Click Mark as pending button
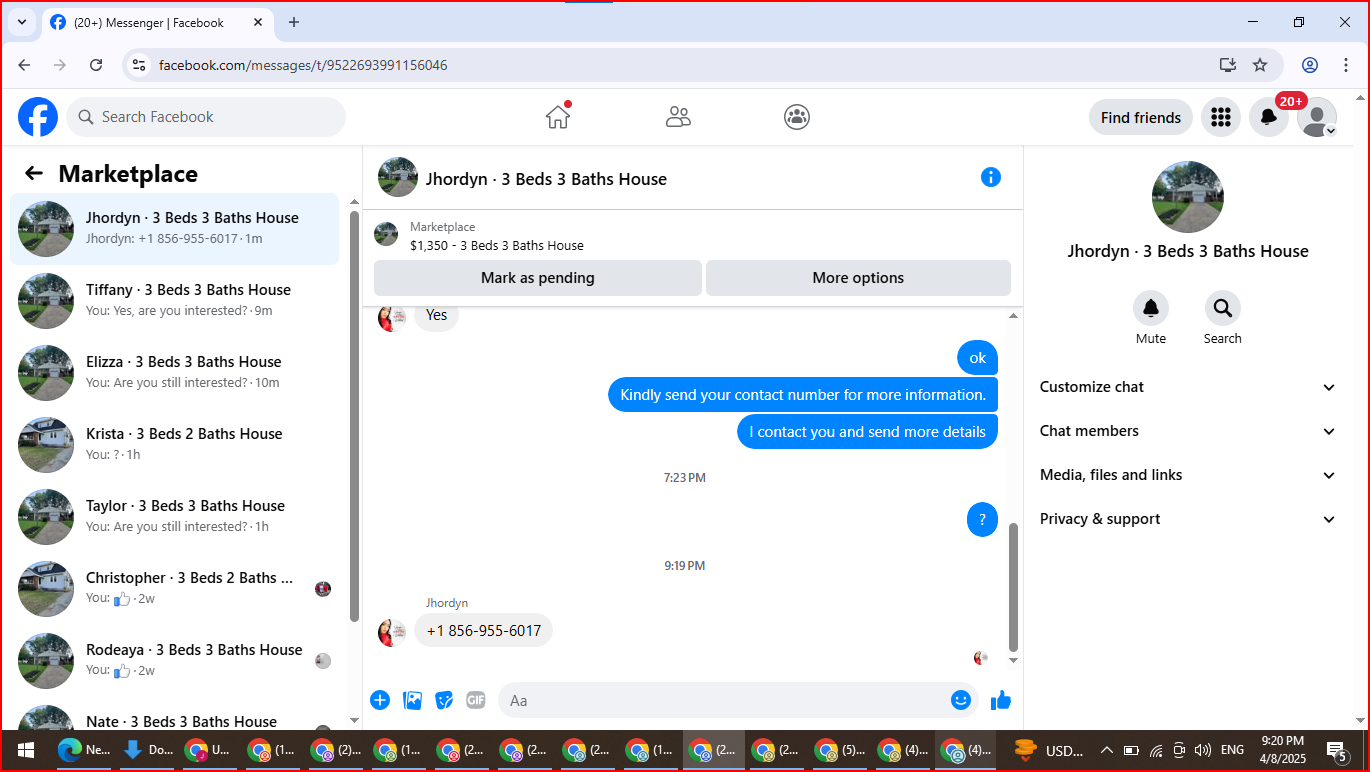Viewport: 1370px width, 772px height. [x=538, y=278]
